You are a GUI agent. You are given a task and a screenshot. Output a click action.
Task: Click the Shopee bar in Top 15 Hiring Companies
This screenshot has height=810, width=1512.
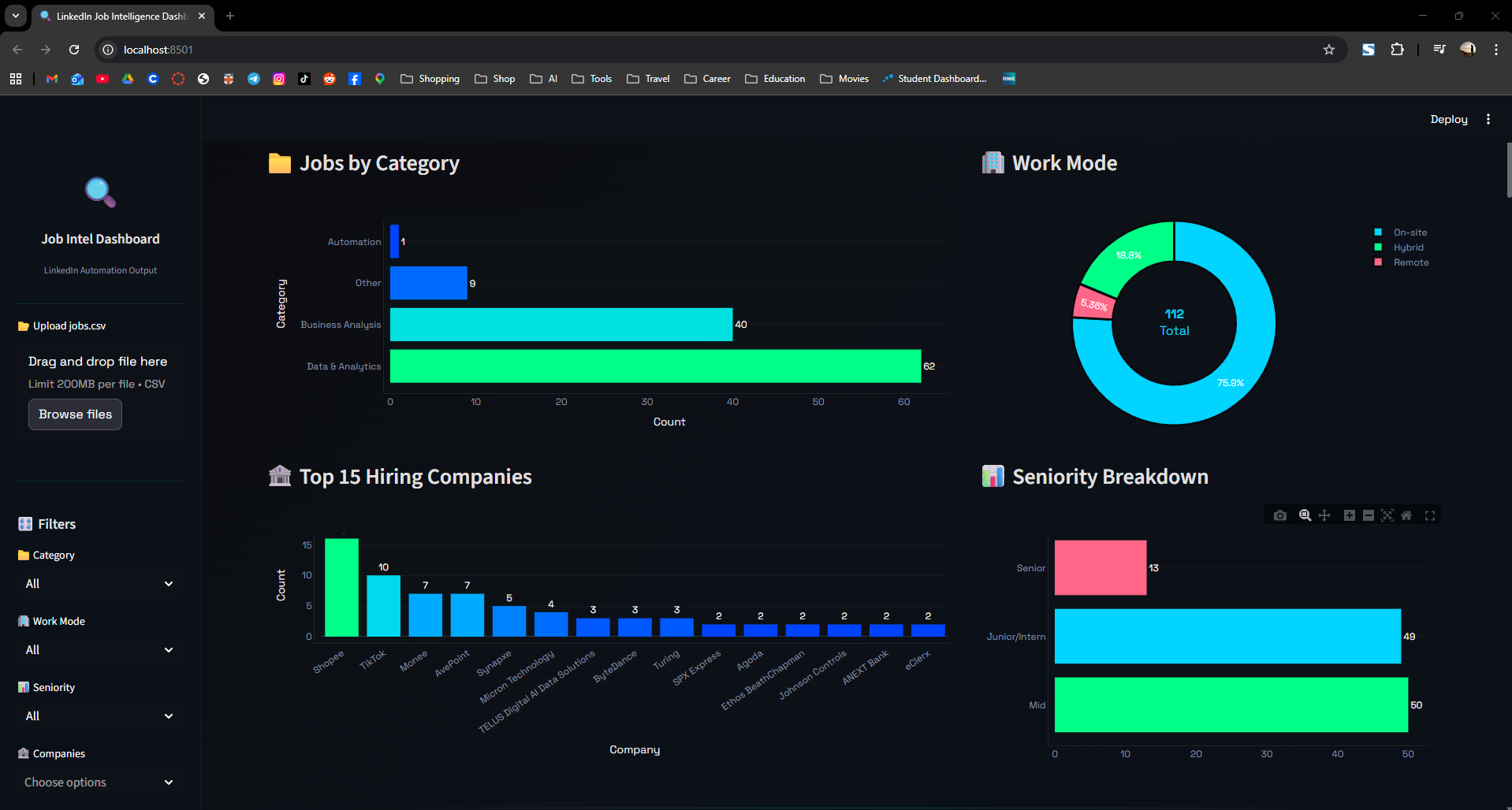(341, 588)
